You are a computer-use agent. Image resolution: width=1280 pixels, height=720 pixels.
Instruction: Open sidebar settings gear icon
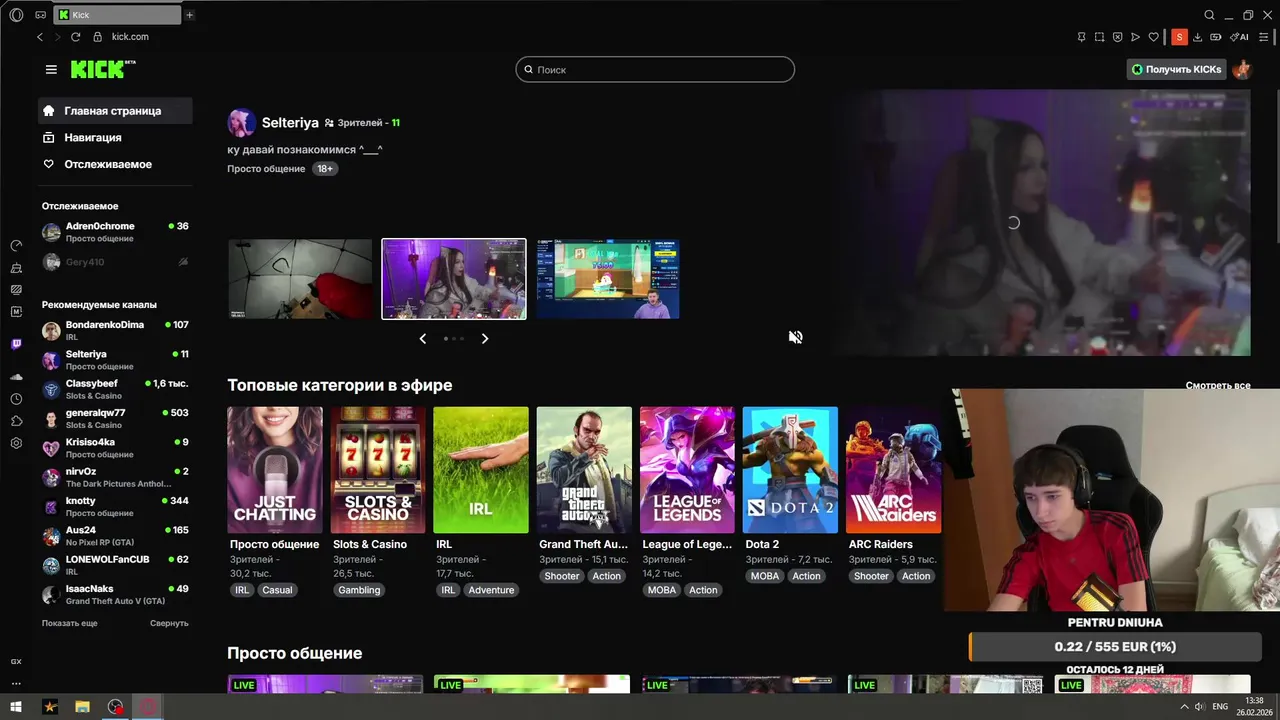16,443
